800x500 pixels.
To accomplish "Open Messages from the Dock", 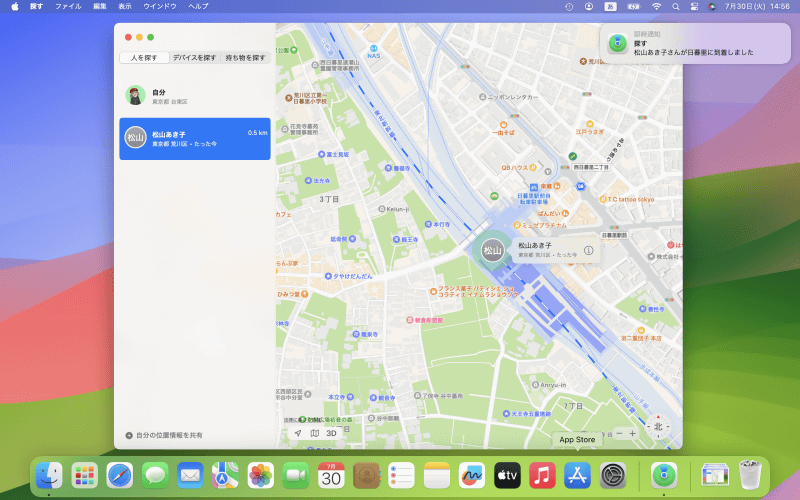I will (155, 476).
